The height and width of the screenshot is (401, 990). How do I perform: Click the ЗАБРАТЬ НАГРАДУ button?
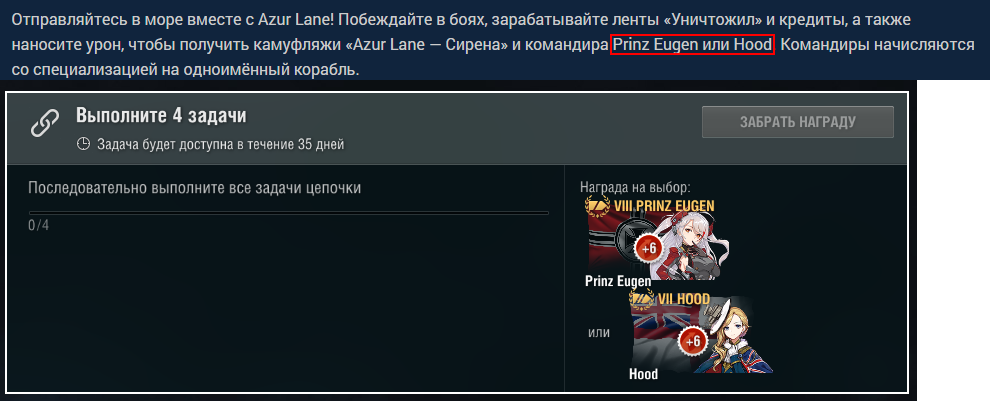pos(797,122)
